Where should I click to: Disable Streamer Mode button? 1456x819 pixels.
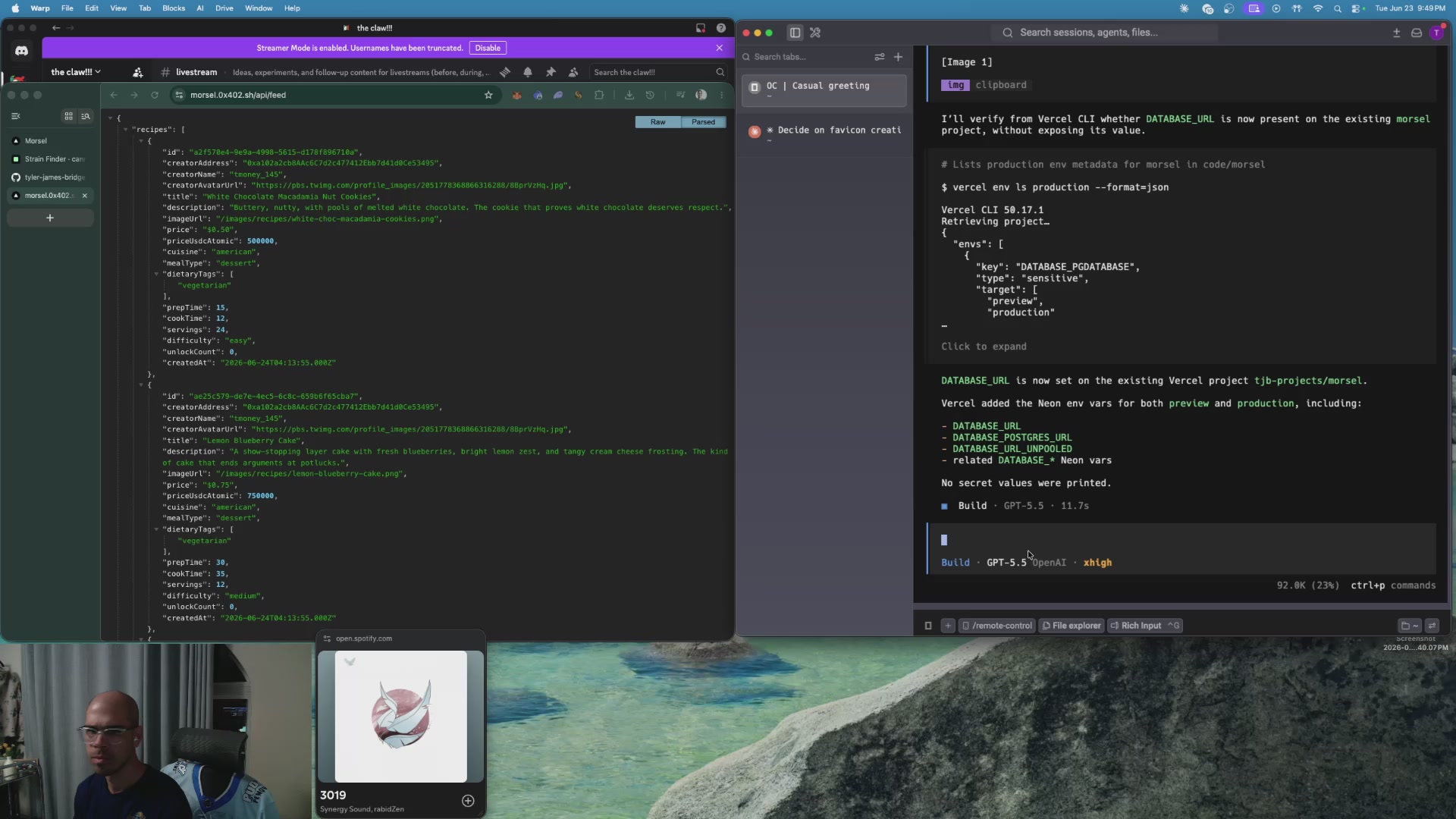click(x=488, y=48)
